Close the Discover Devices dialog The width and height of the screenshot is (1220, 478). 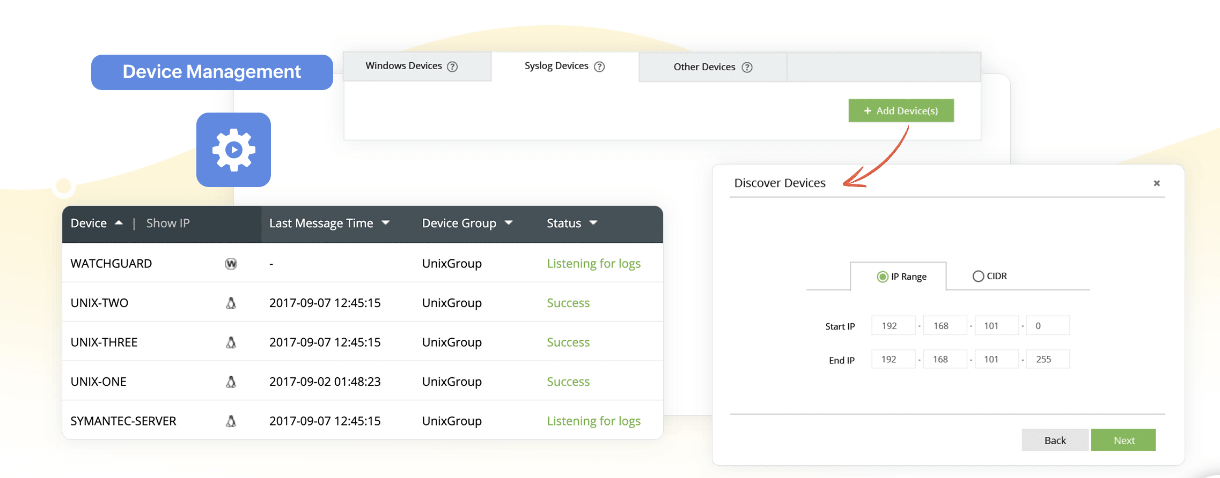click(1157, 183)
